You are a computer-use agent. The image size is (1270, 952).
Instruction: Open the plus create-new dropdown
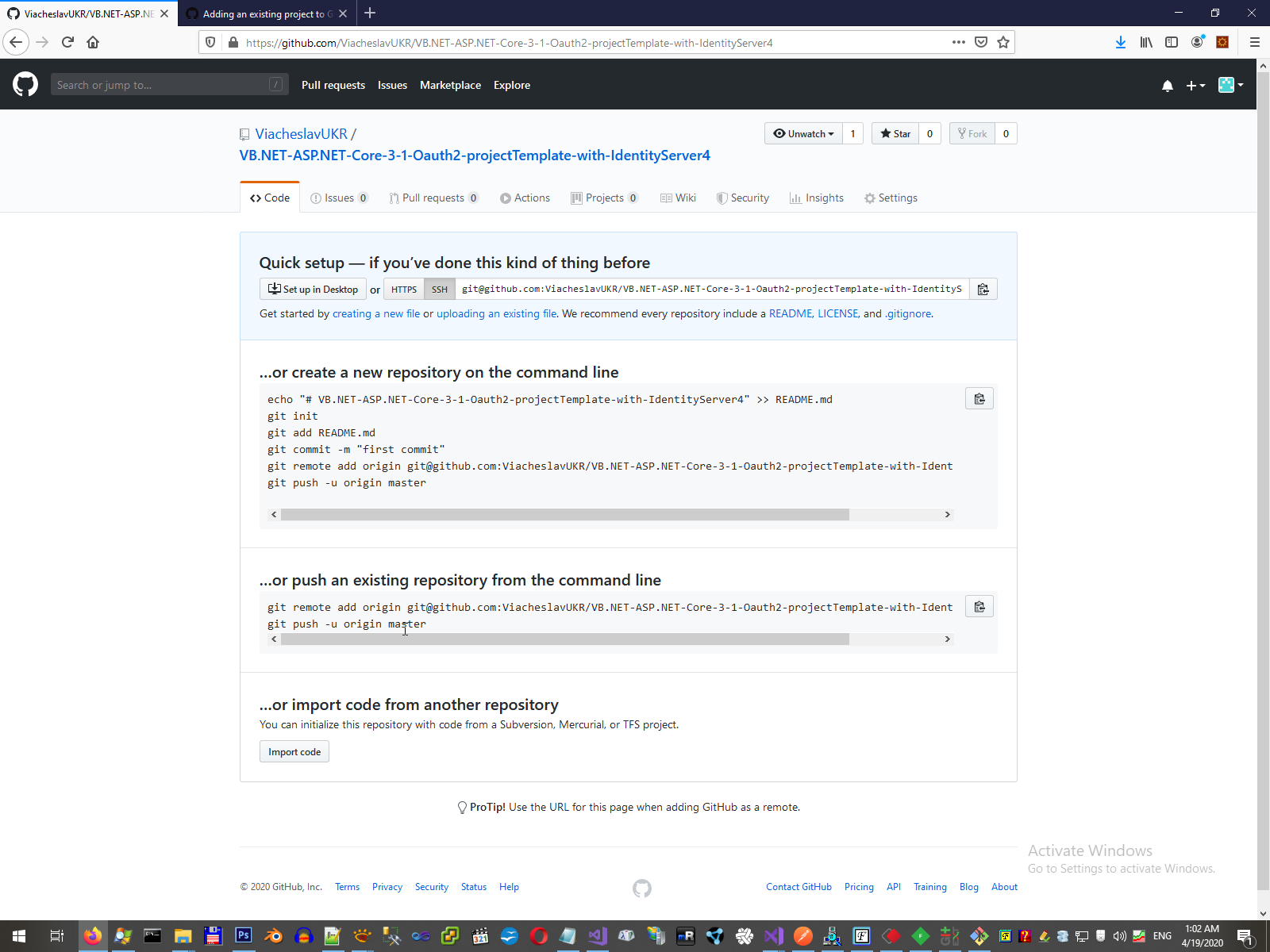tap(1195, 86)
